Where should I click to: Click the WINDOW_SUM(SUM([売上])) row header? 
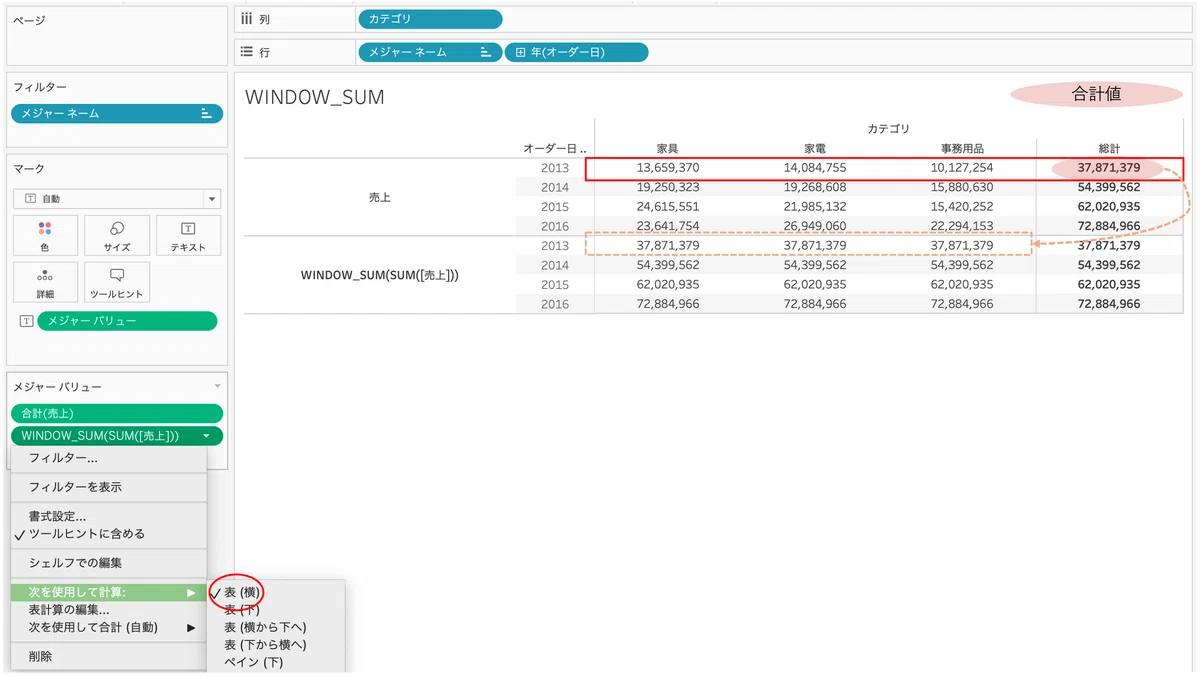(x=379, y=275)
